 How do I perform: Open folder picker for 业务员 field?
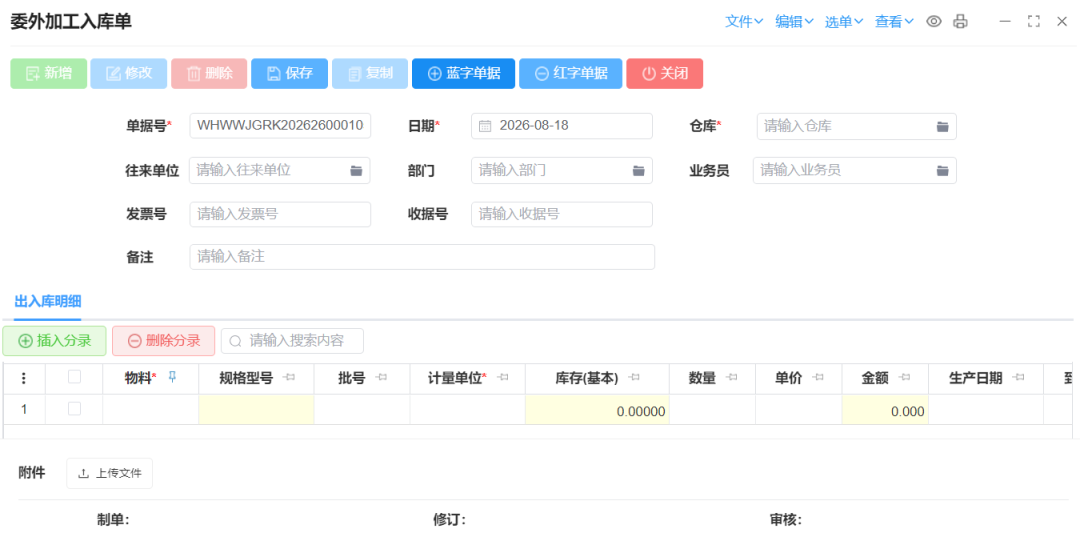coord(942,171)
